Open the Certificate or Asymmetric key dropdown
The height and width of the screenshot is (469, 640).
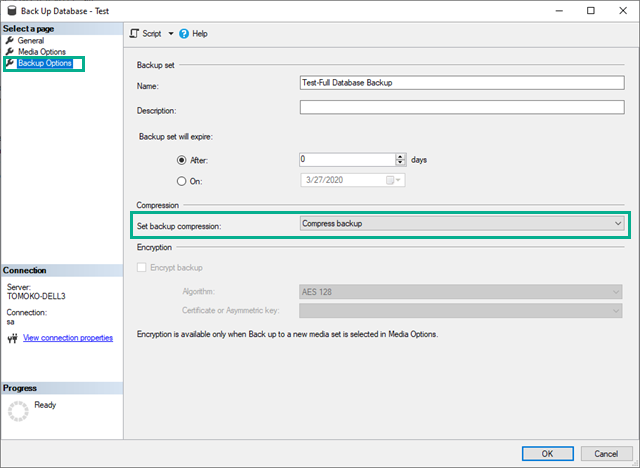[x=461, y=311]
